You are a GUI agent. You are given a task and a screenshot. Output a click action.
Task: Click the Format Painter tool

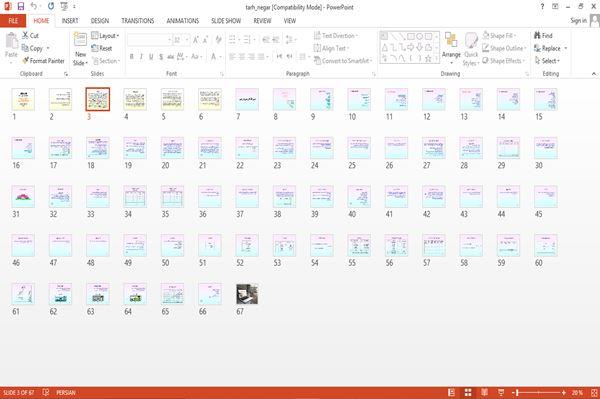click(43, 61)
